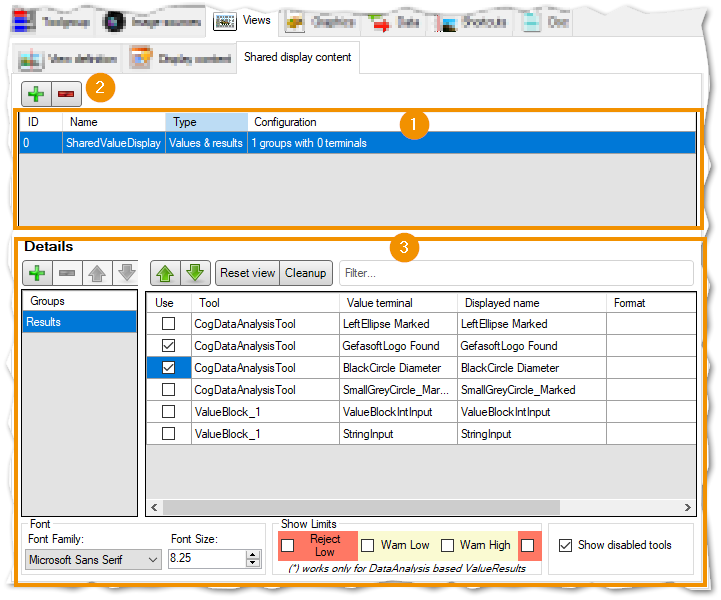Viewport: 721px width, 600px height.
Task: Enable the LeftEllipse Marked terminal checkbox
Action: 168,324
